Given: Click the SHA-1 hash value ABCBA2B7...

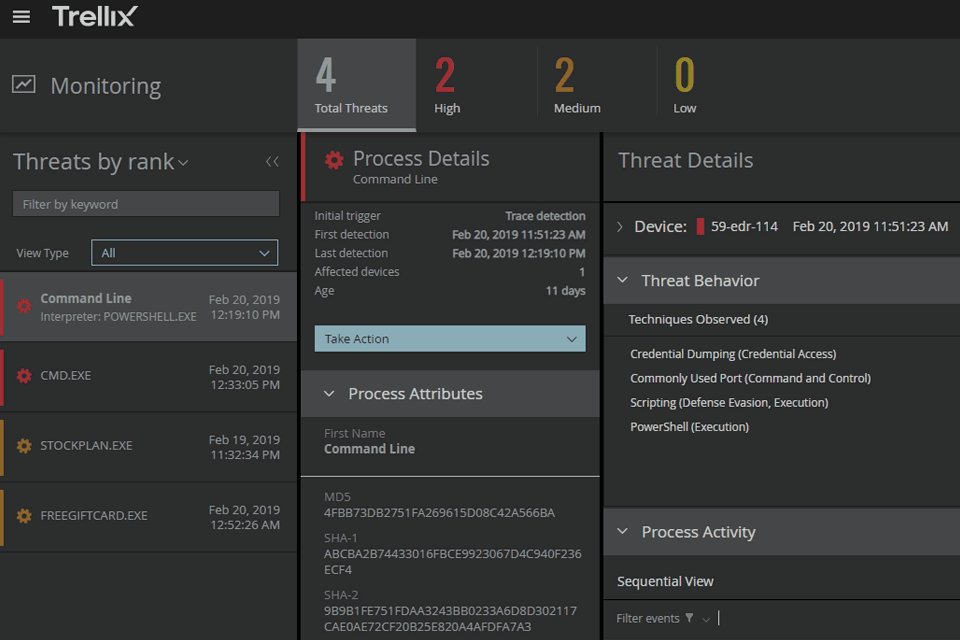Looking at the screenshot, I should pyautogui.click(x=452, y=562).
